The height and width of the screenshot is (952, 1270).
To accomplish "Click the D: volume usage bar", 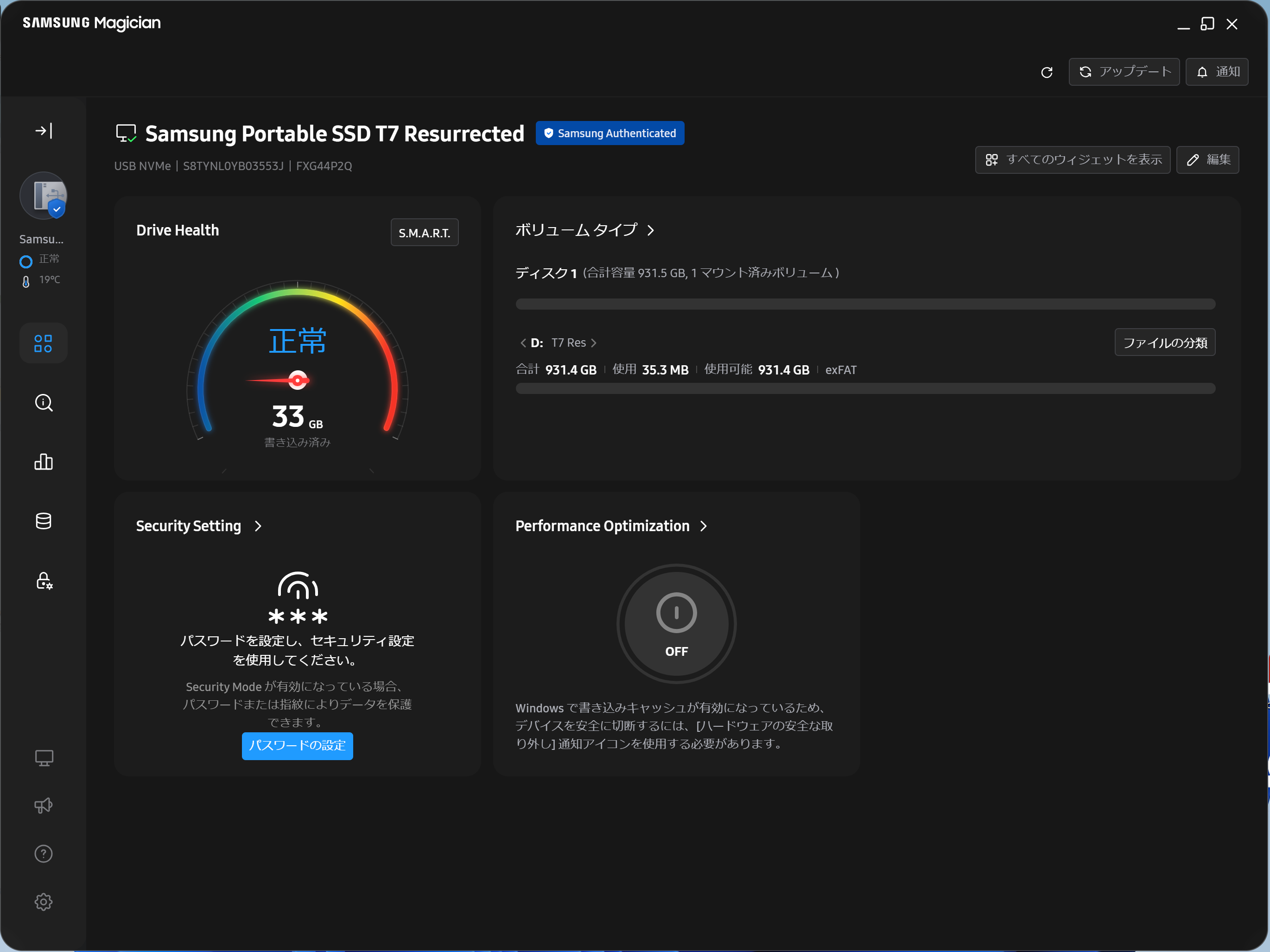I will (x=864, y=389).
